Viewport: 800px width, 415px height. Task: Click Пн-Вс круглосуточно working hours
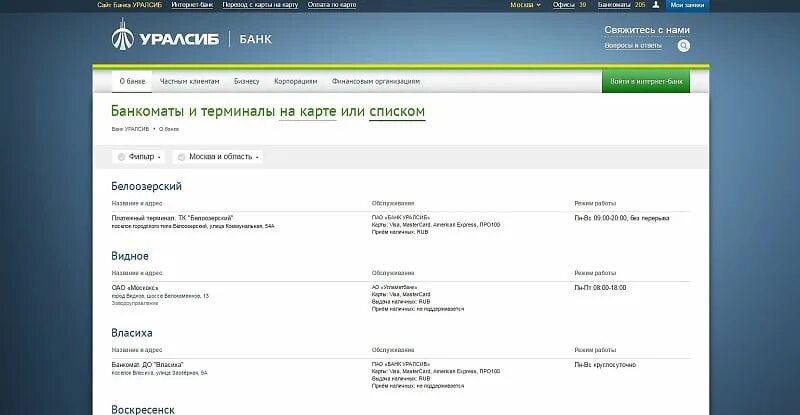pos(605,365)
